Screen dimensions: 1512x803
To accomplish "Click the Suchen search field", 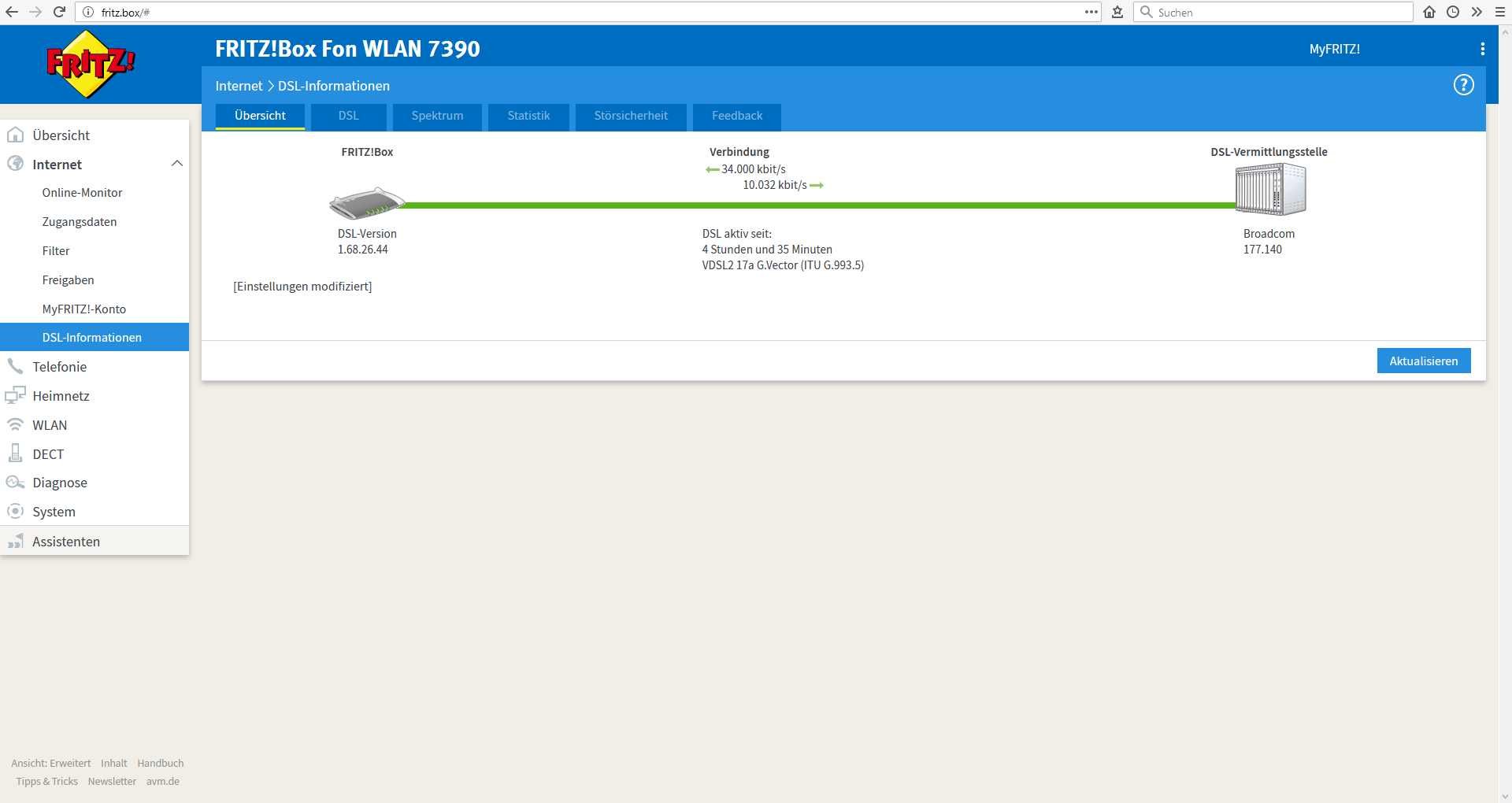I will point(1273,12).
